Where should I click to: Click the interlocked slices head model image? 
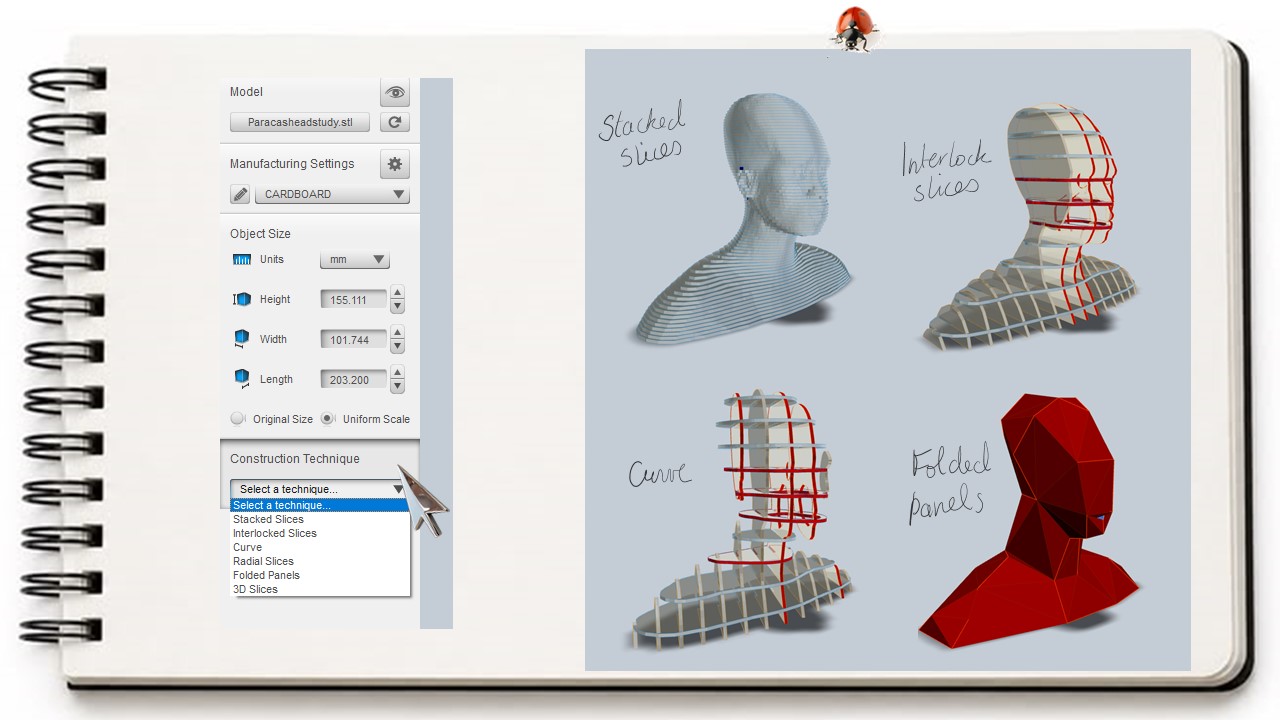(x=1030, y=225)
